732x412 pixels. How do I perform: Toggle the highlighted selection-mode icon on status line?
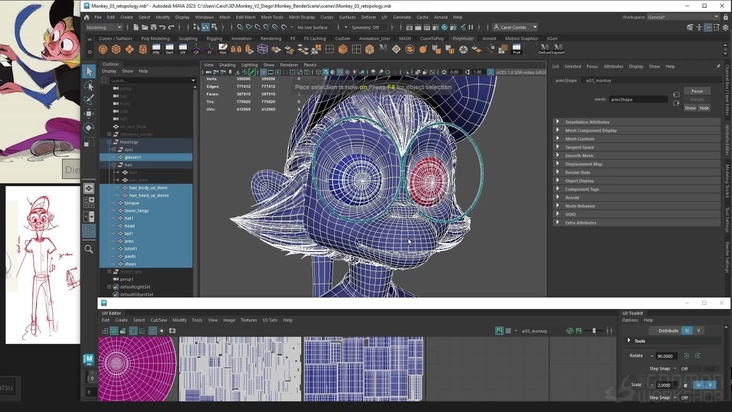(205, 28)
